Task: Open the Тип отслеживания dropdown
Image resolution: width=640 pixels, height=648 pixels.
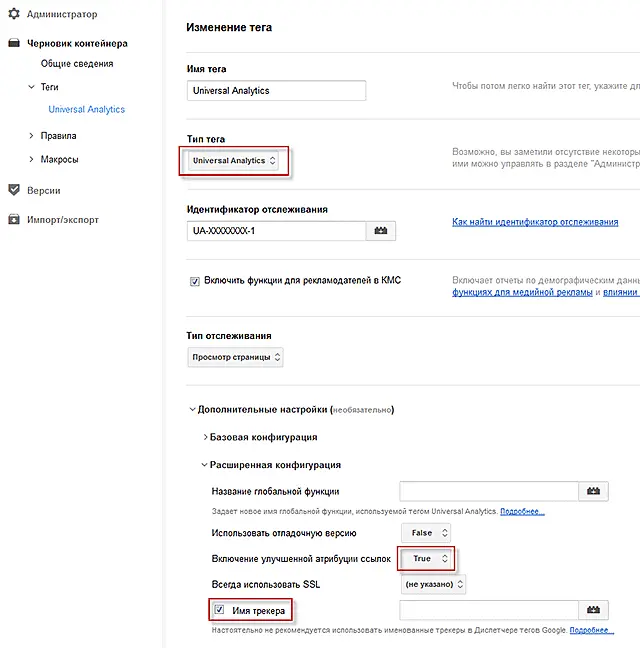Action: [236, 357]
